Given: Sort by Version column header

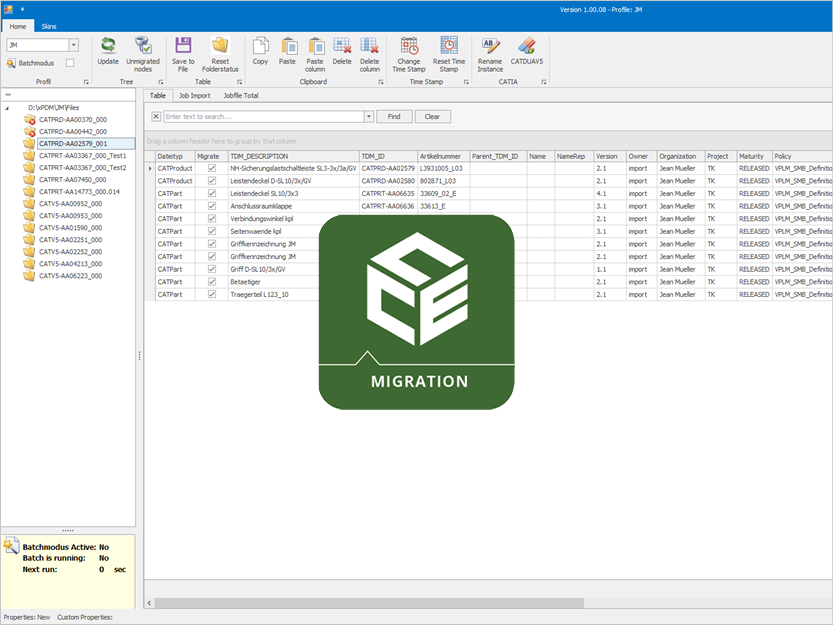Looking at the screenshot, I should click(x=610, y=156).
